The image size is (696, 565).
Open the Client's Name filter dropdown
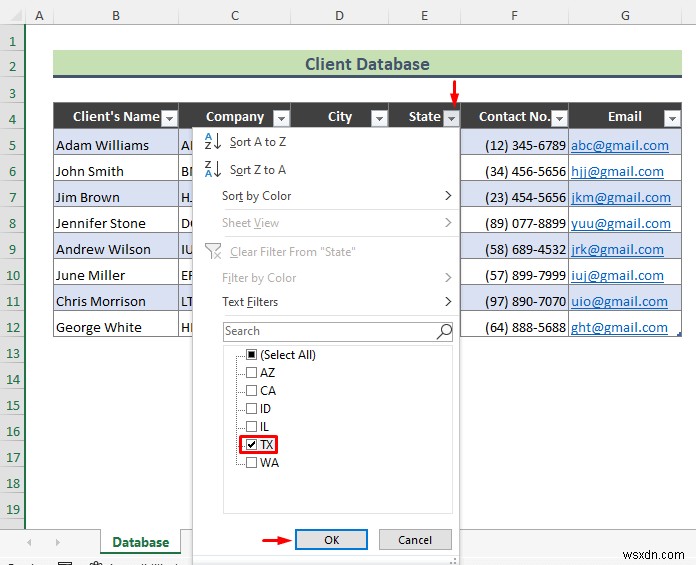169,119
